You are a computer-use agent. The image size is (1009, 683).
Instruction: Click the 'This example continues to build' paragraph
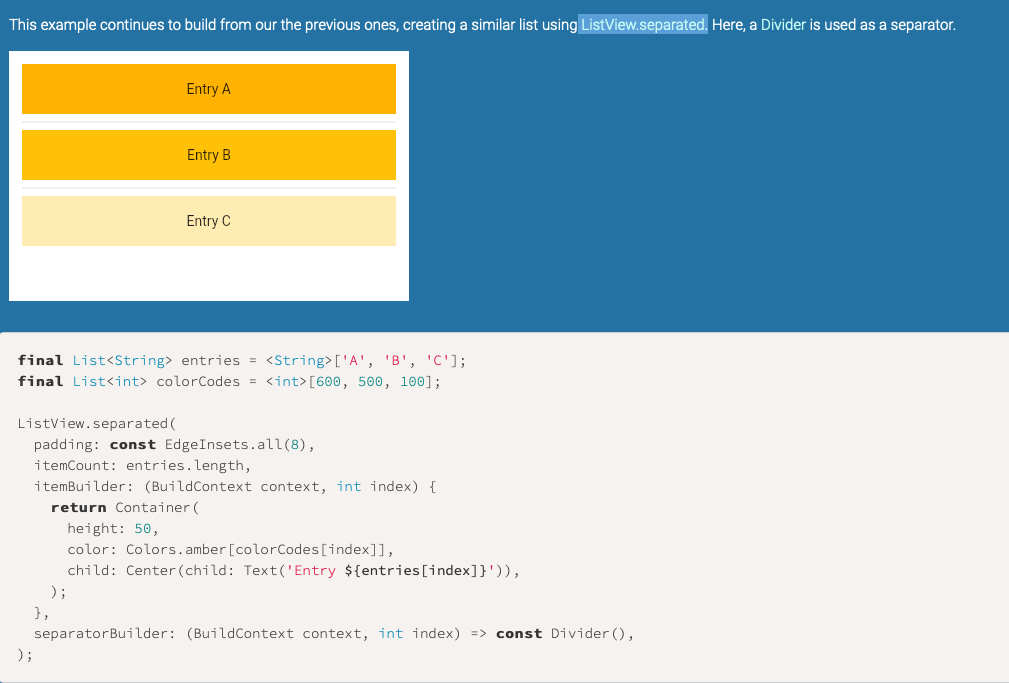point(482,25)
